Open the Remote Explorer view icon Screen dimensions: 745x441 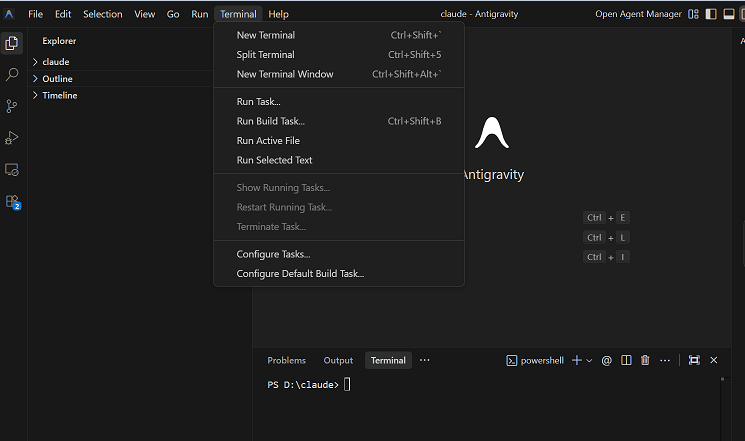click(11, 170)
